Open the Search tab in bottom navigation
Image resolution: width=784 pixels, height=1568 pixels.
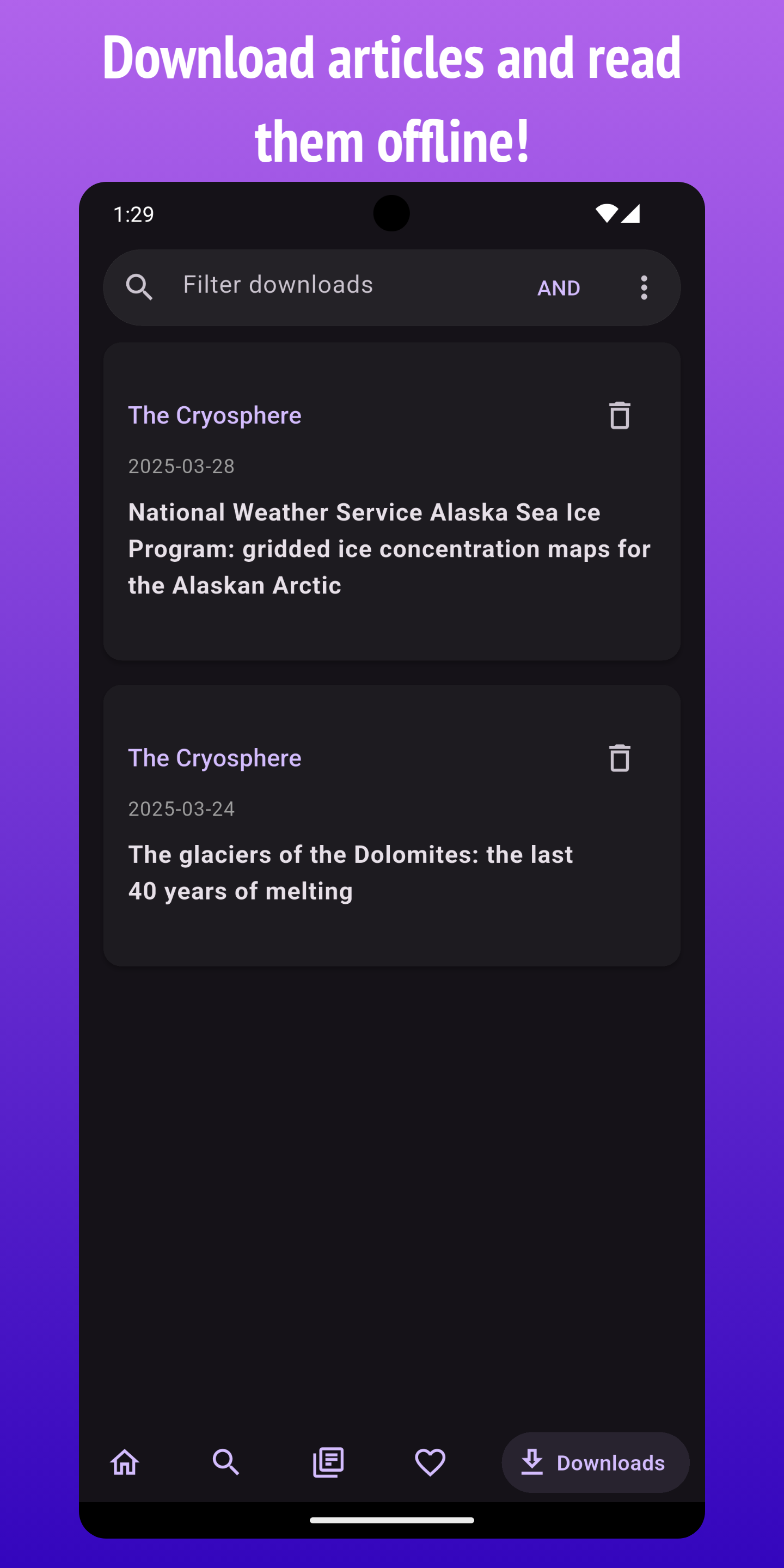(226, 1462)
